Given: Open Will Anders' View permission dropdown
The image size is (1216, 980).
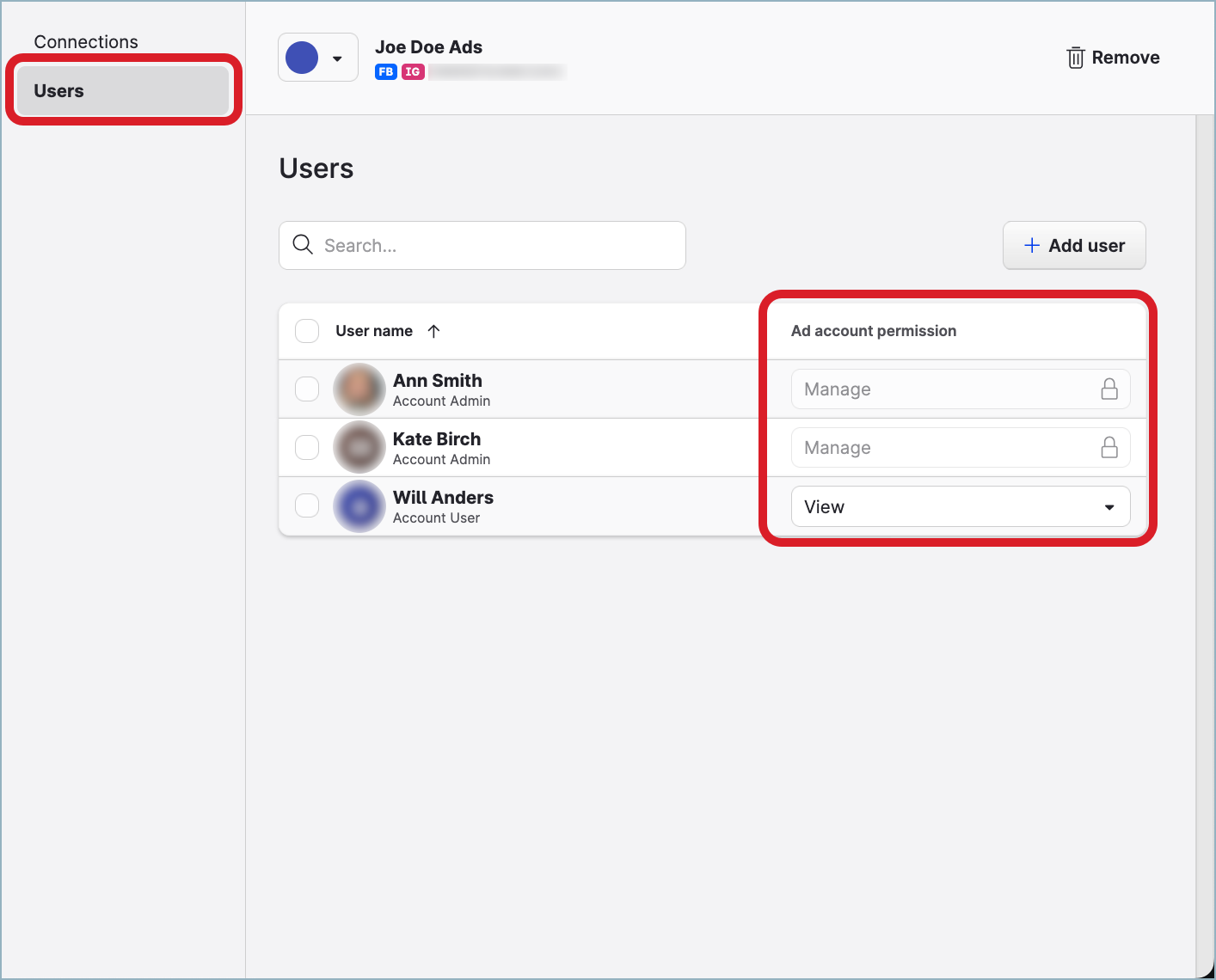Looking at the screenshot, I should (960, 506).
